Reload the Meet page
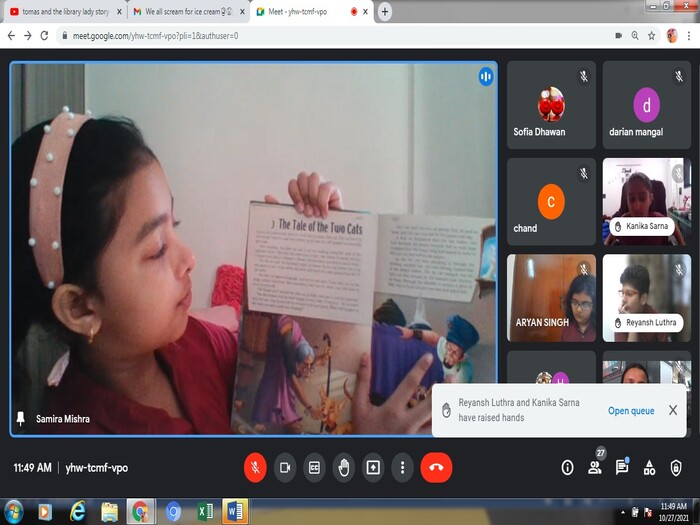Viewport: 700px width, 525px height. point(44,36)
